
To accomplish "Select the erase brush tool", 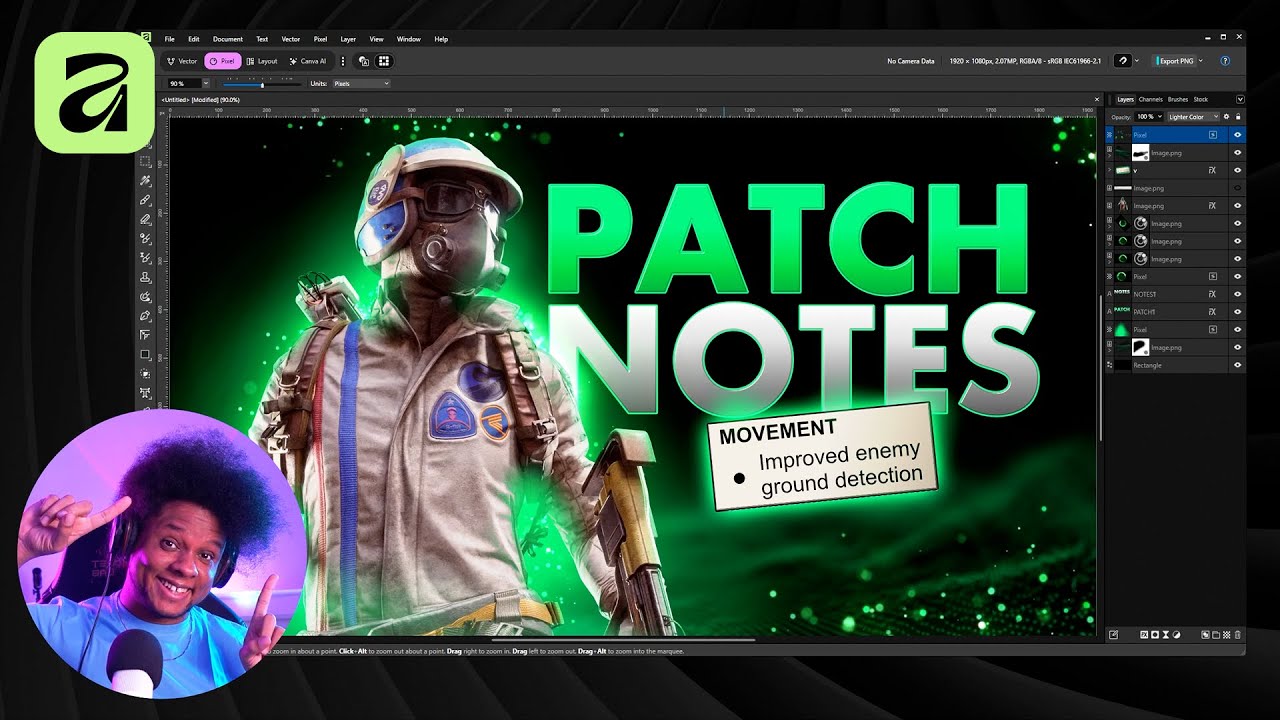I will [145, 220].
